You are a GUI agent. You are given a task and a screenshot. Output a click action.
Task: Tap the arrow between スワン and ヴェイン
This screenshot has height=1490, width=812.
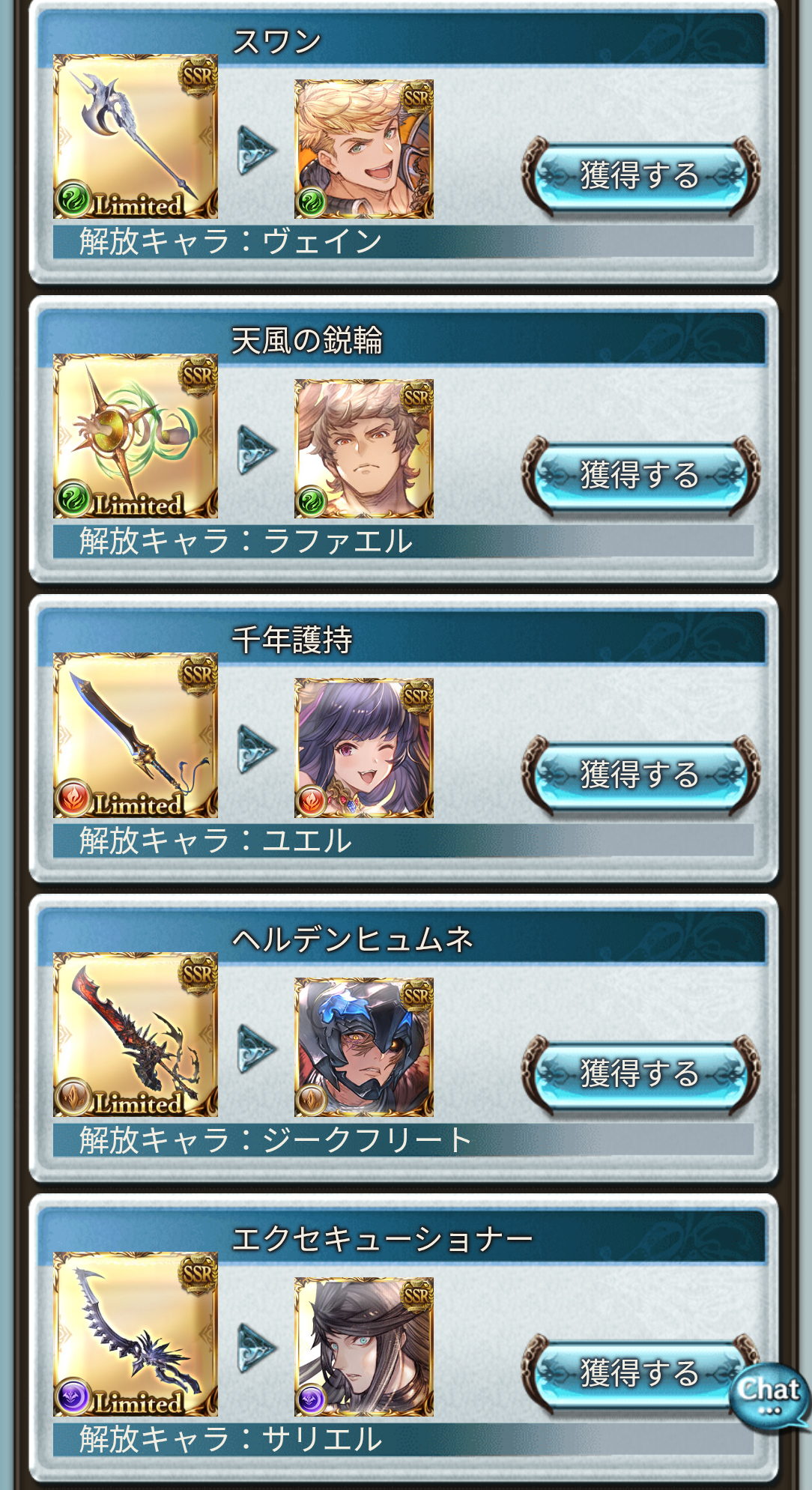click(x=257, y=150)
